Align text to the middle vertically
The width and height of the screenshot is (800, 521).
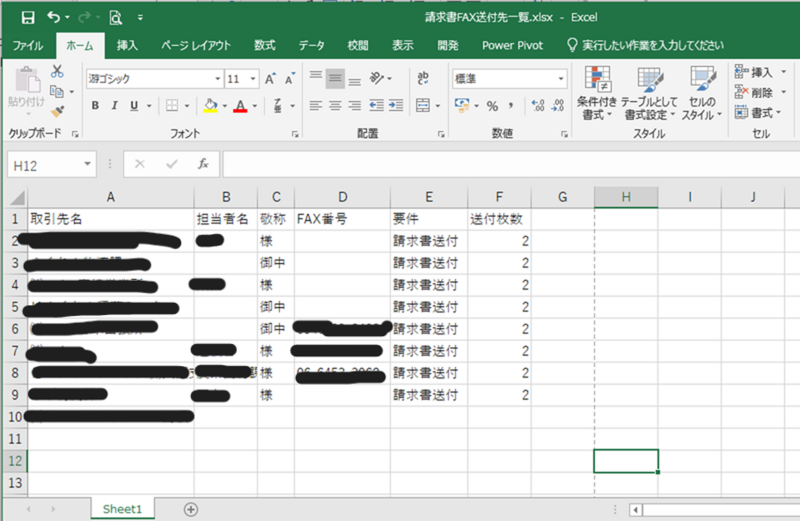(335, 78)
